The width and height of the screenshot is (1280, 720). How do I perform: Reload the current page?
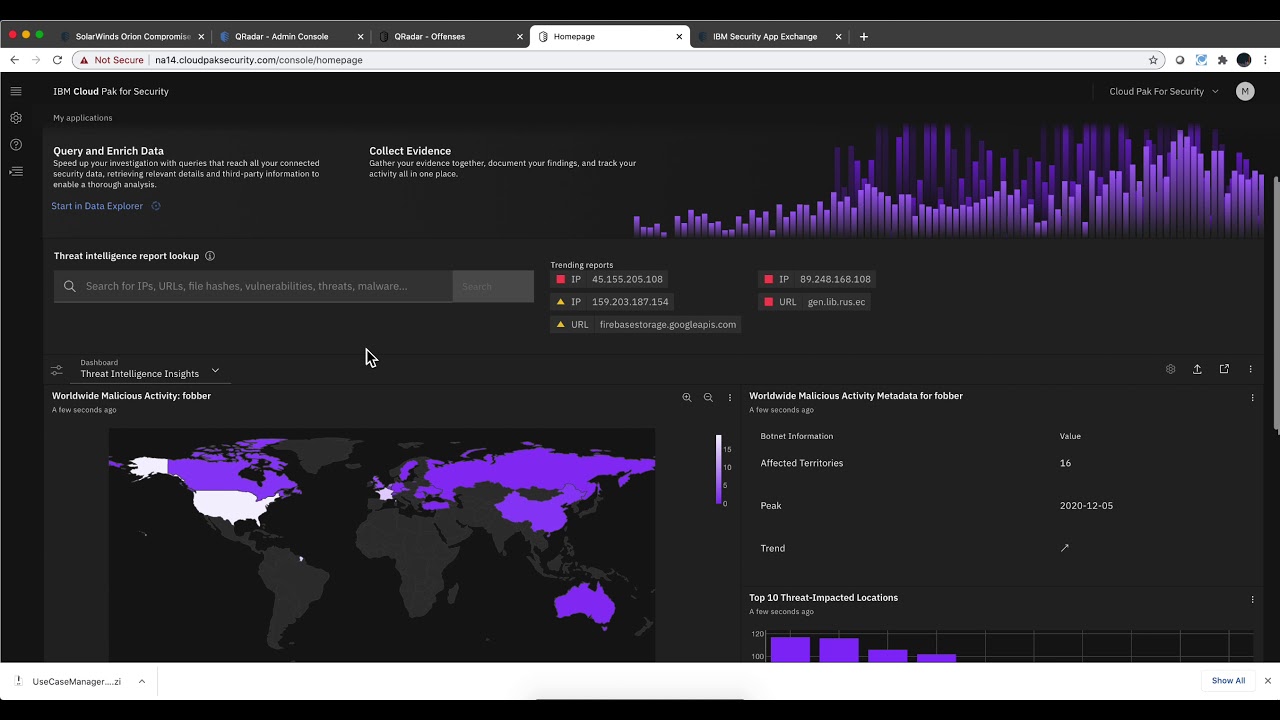coord(57,60)
